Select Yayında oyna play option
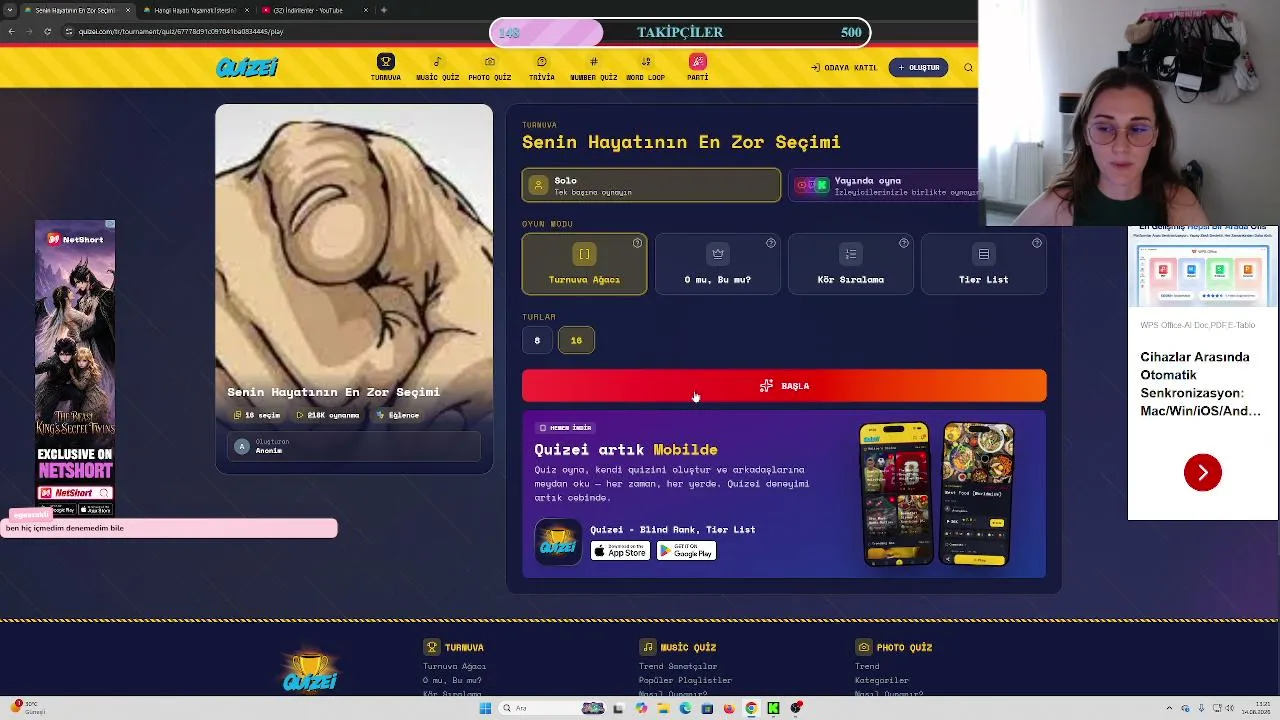 click(x=884, y=186)
